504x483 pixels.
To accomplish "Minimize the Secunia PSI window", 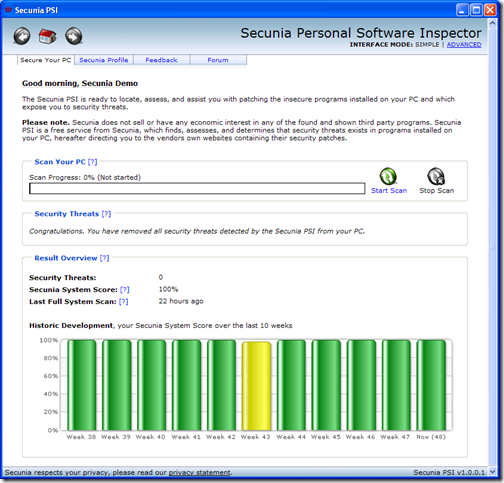I will [x=462, y=10].
